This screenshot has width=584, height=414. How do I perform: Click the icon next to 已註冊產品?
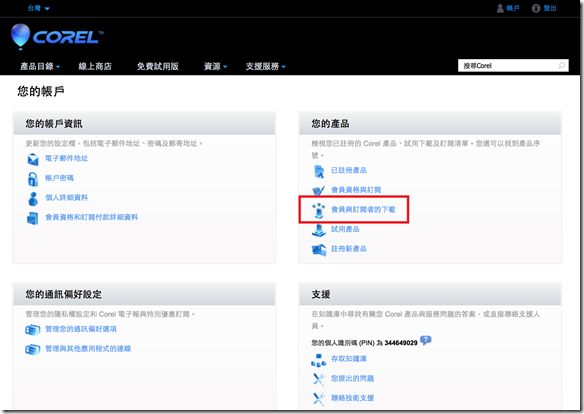(319, 171)
